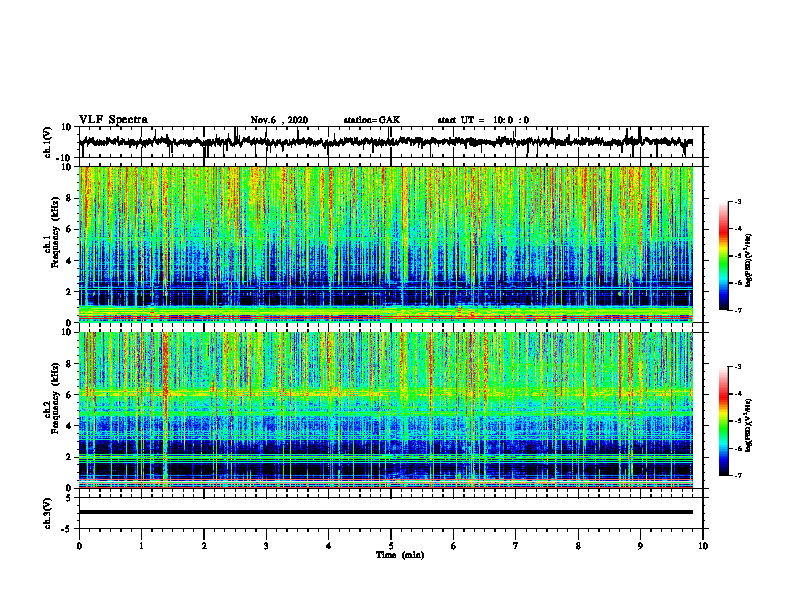The image size is (792, 612).
Task: Click the ch.1 color scale bar
Action: pyautogui.click(x=723, y=256)
